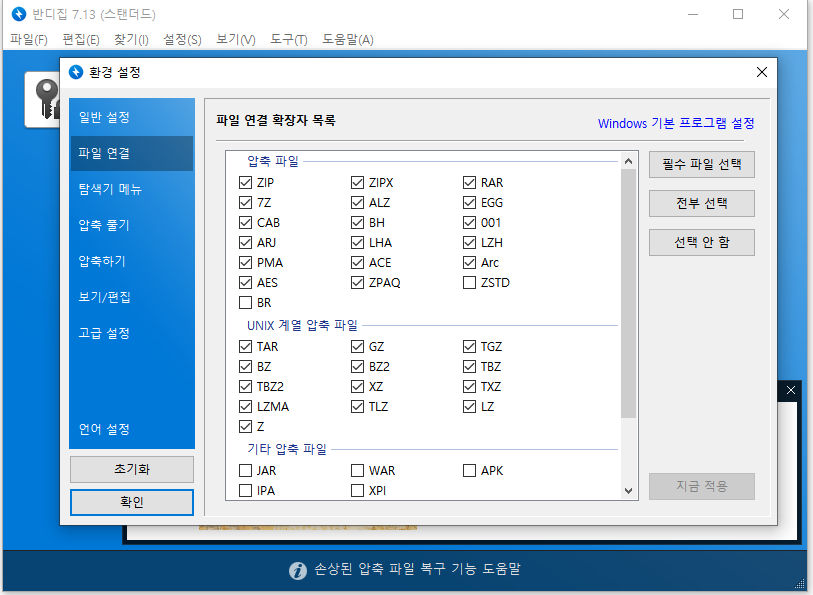Toggle the 001 file association
The image size is (813, 595).
(x=469, y=223)
